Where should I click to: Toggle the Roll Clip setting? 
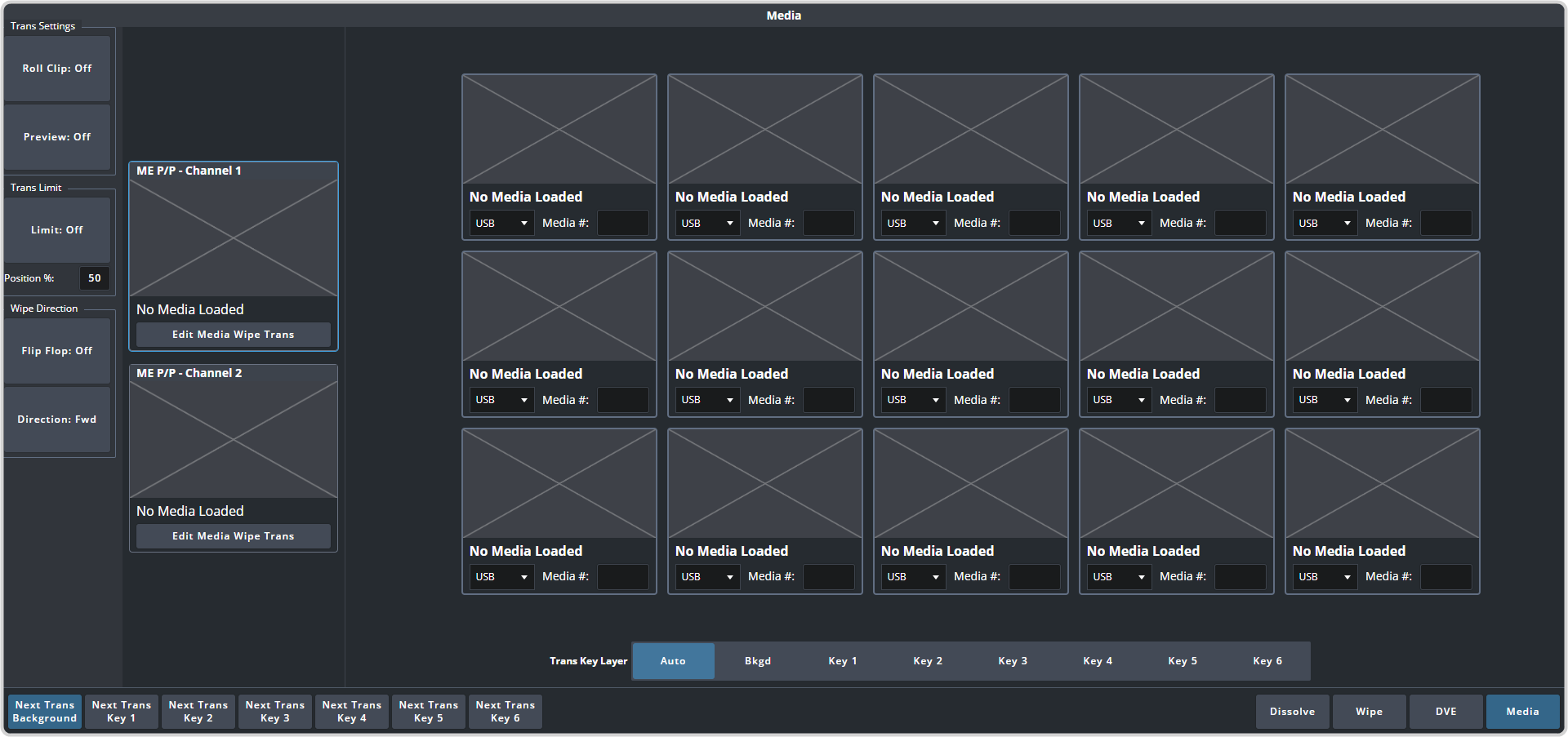point(57,69)
